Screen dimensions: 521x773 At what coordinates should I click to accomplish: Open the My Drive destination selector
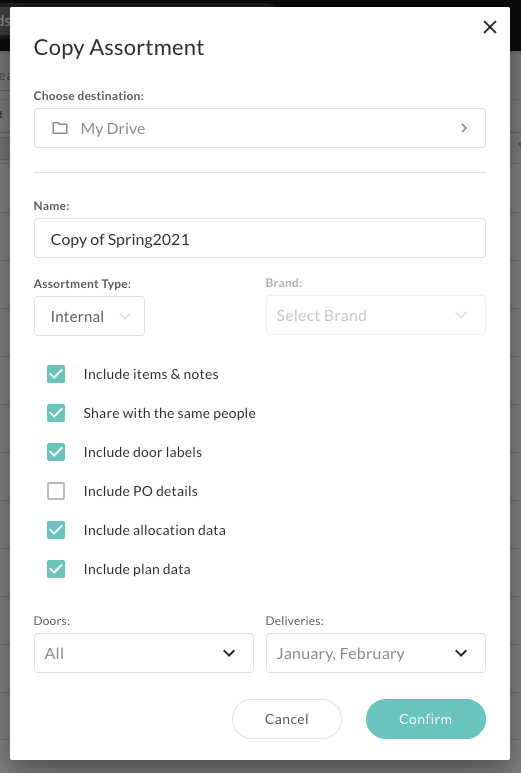(260, 128)
